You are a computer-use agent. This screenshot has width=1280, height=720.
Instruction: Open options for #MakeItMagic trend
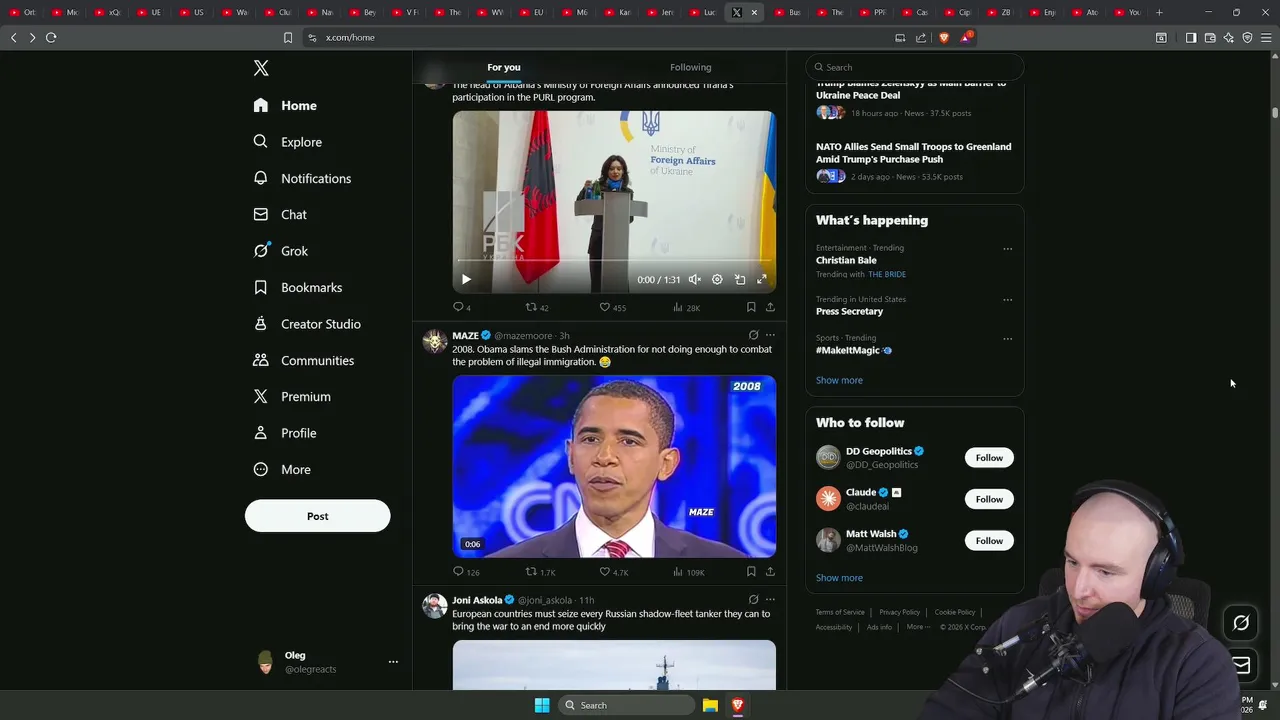(1007, 339)
